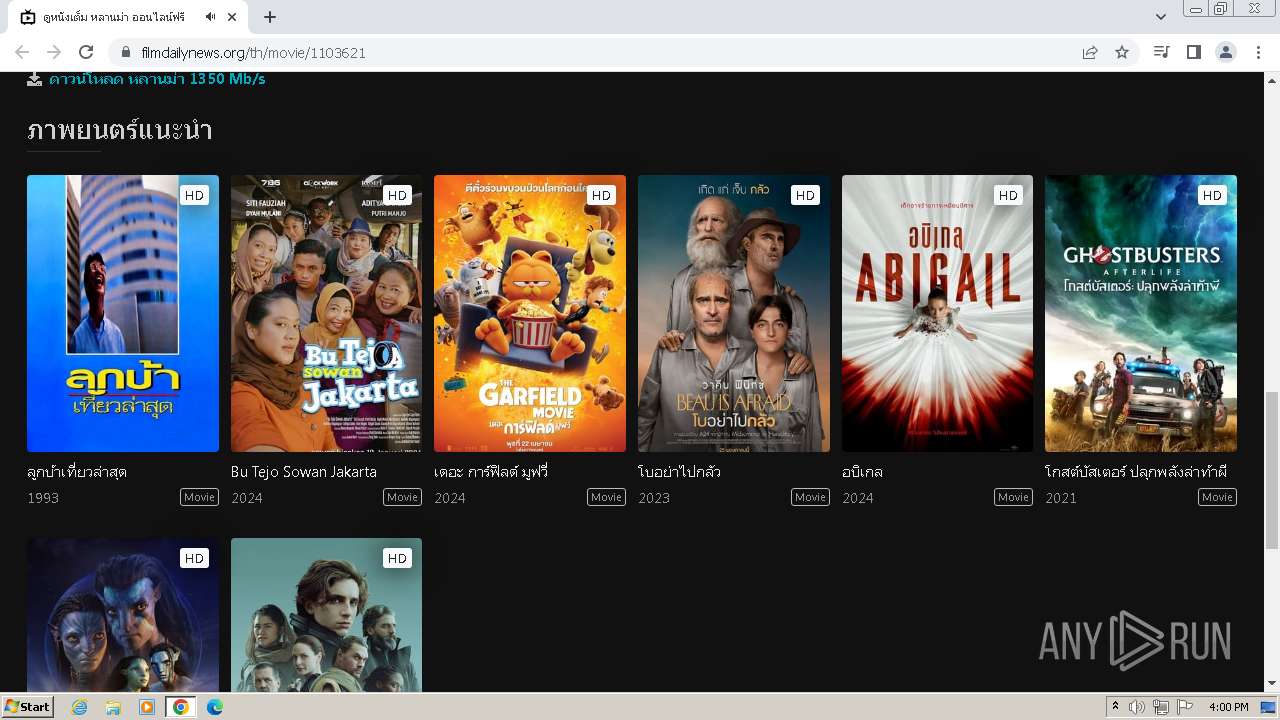This screenshot has height=720, width=1280.
Task: Open the system tray volume icon
Action: click(x=1137, y=707)
